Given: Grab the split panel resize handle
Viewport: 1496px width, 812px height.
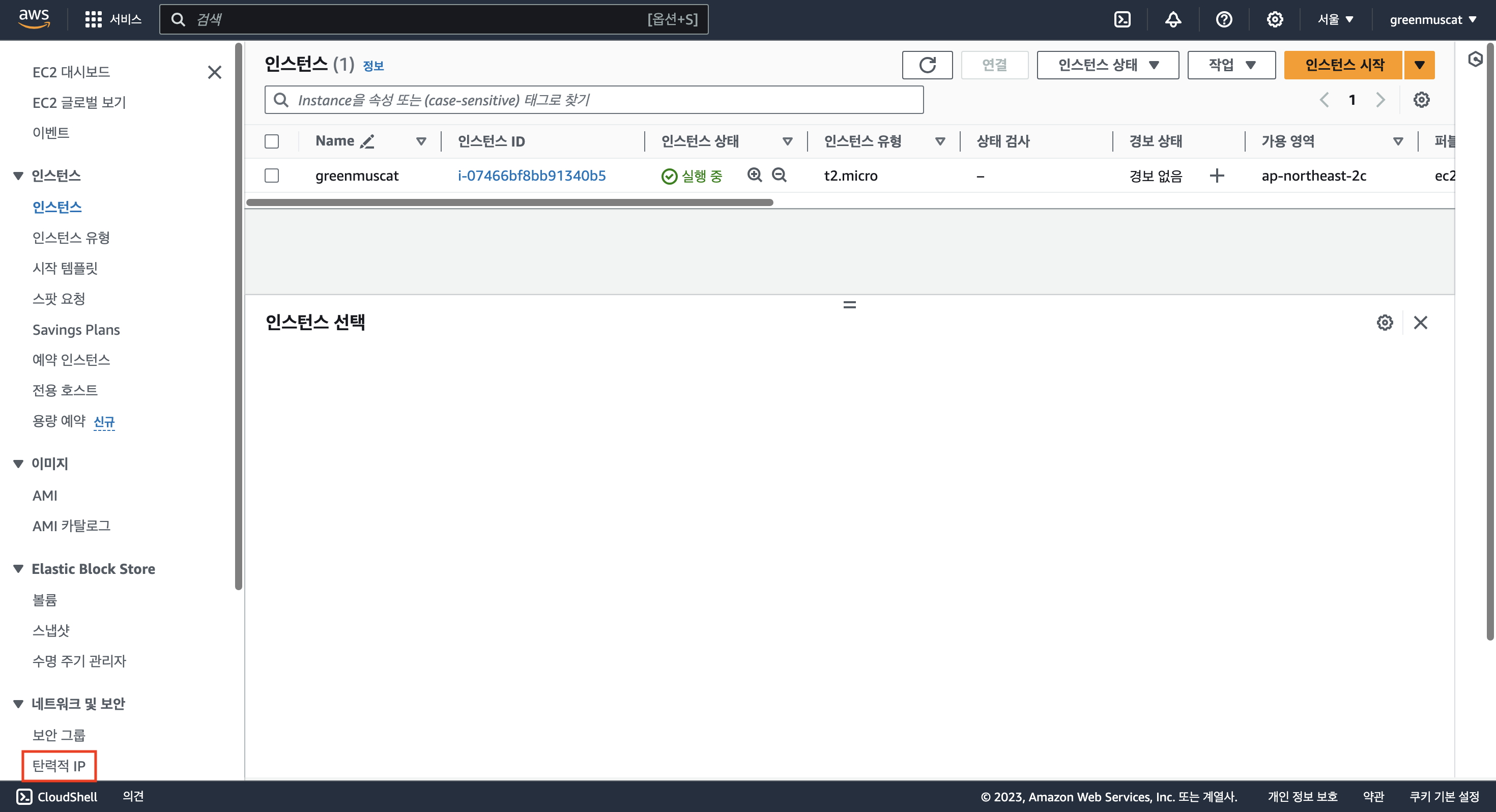Looking at the screenshot, I should tap(849, 304).
